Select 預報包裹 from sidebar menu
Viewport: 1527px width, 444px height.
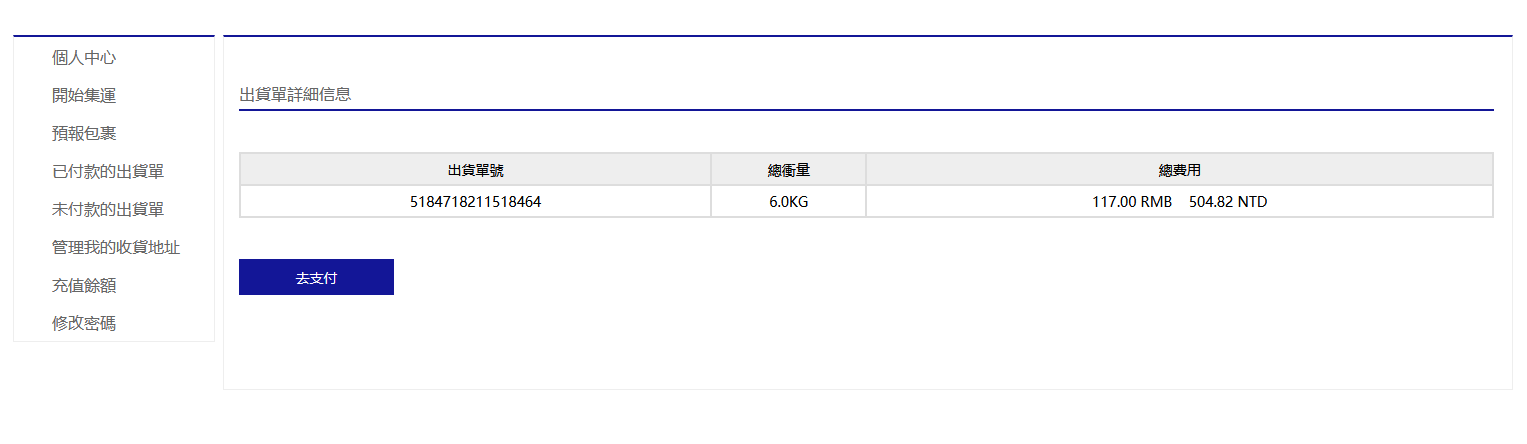(84, 134)
